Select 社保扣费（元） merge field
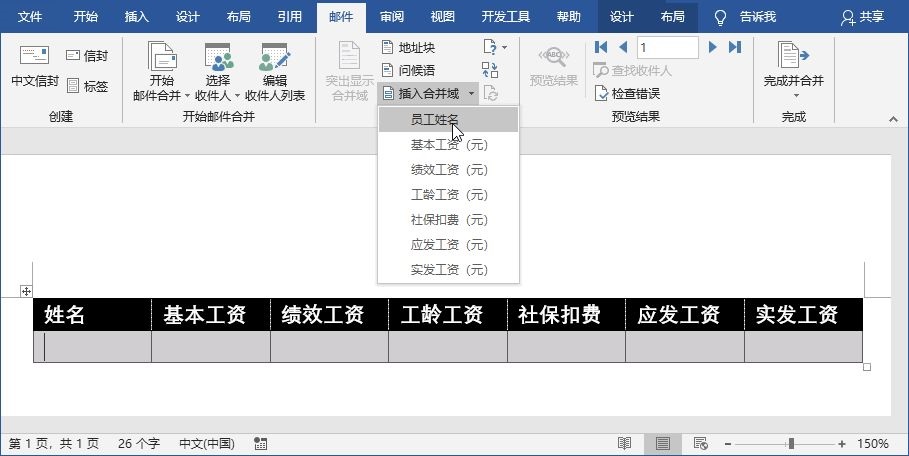Viewport: 909px width, 456px height. (448, 220)
